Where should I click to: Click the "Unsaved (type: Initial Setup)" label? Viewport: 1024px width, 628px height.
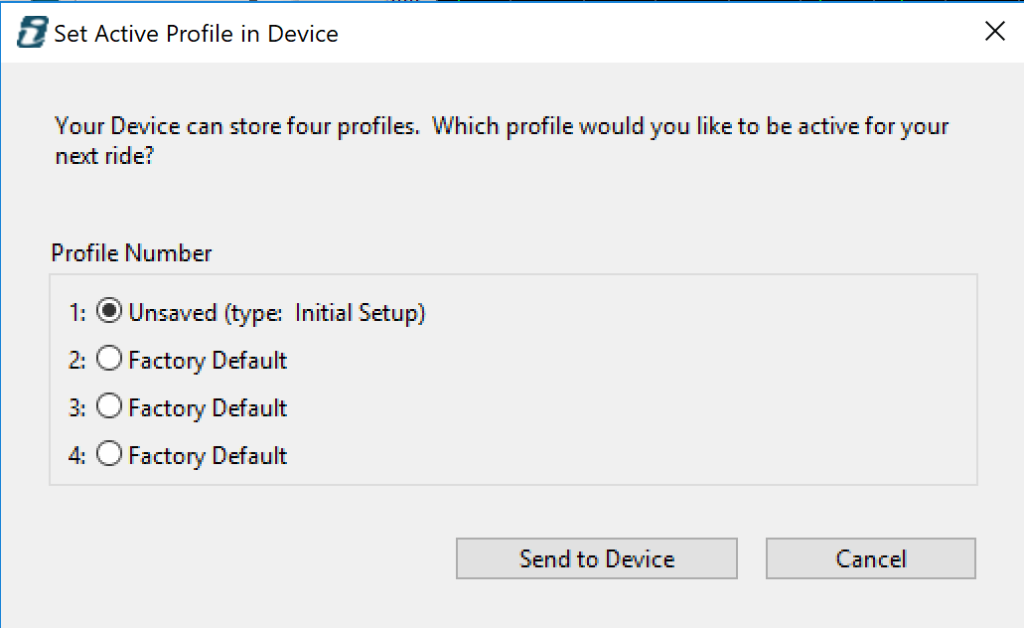click(277, 313)
